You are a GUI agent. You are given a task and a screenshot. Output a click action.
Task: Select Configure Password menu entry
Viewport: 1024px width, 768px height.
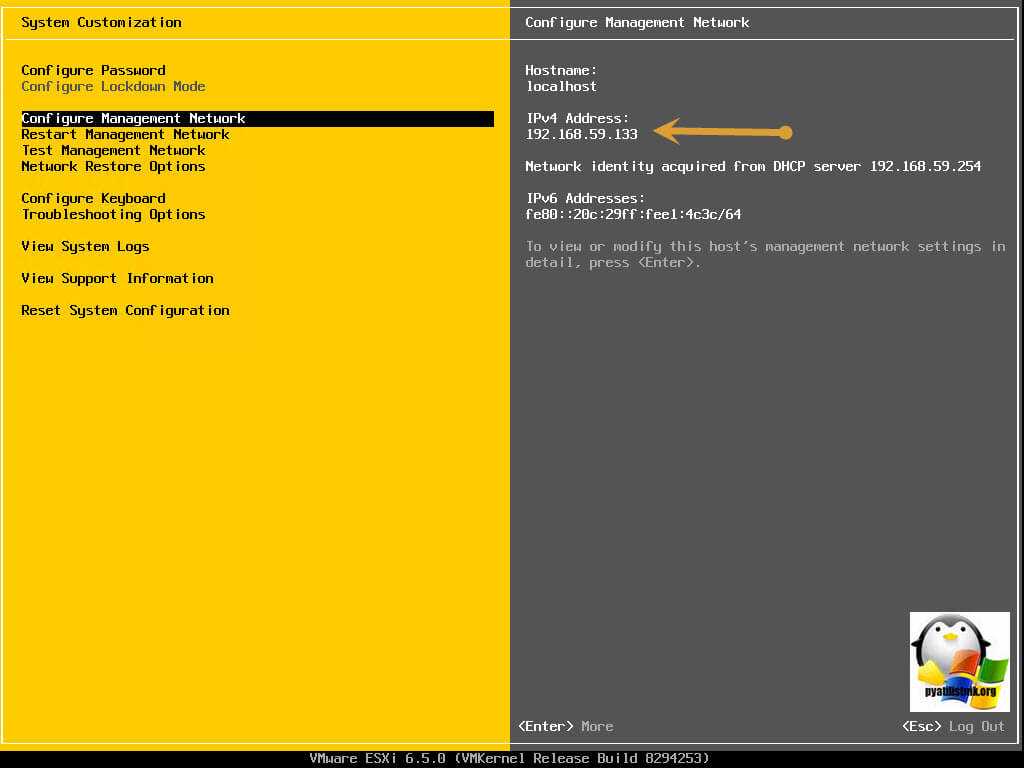[93, 70]
